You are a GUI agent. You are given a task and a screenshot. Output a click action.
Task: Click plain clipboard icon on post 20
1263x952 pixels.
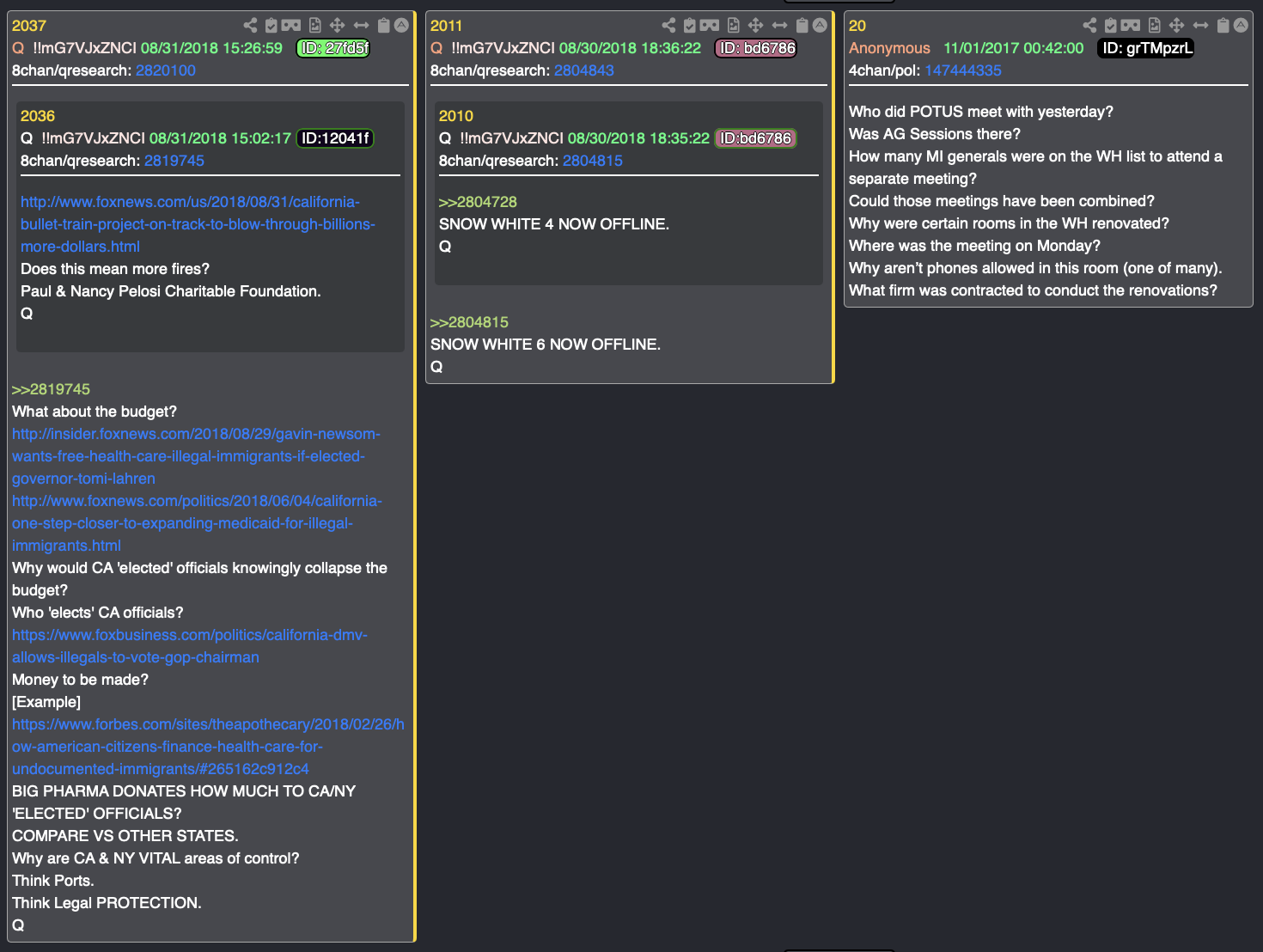click(1223, 25)
